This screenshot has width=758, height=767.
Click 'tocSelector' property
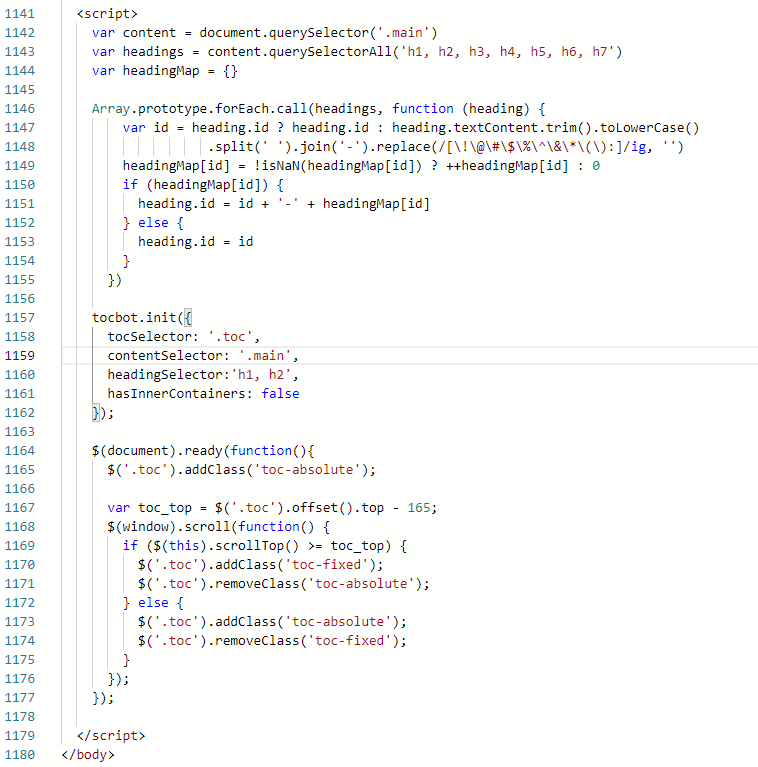[x=149, y=337]
